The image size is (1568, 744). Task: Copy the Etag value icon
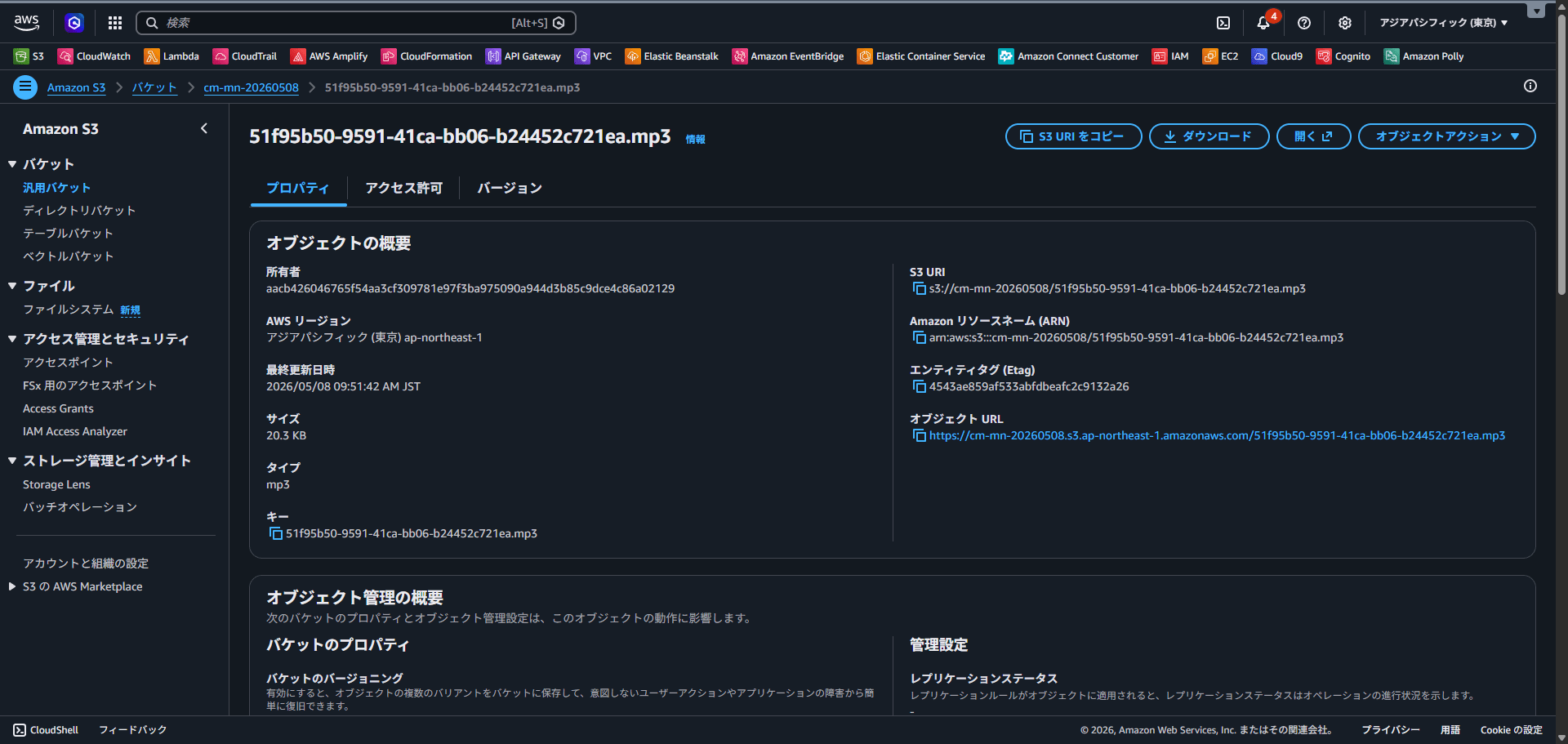pyautogui.click(x=919, y=387)
